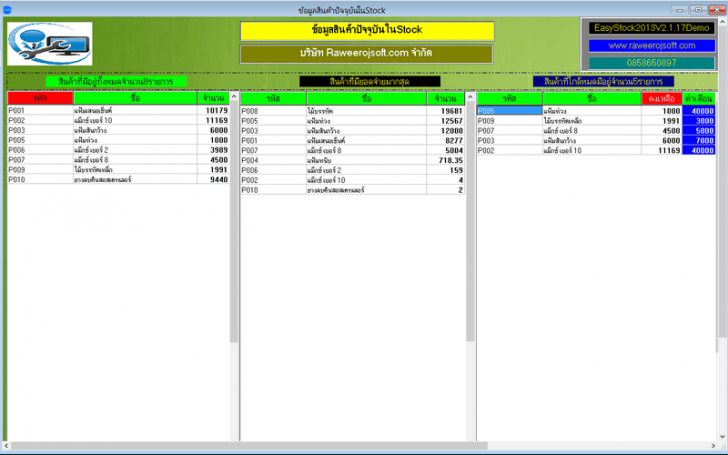728x455 pixels.
Task: Click the green 'สินค้าที่มีอยู่ทั้งหมดจำนวน8รายการ' label
Action: tap(116, 82)
